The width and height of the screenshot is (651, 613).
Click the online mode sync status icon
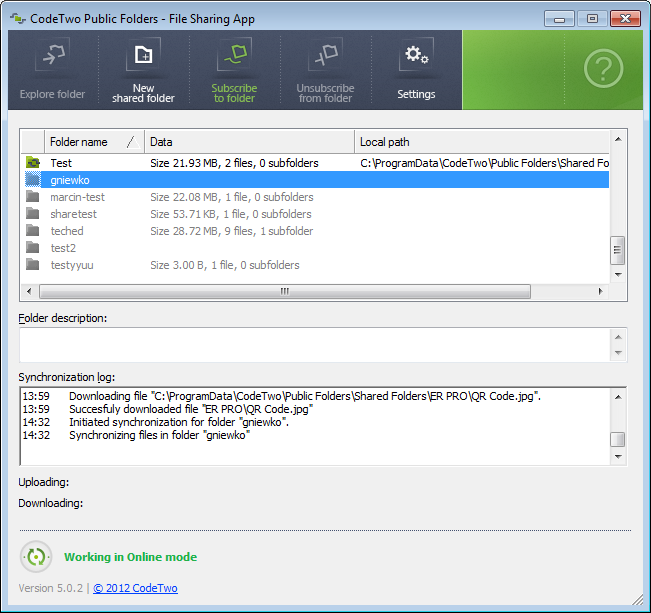[36, 557]
